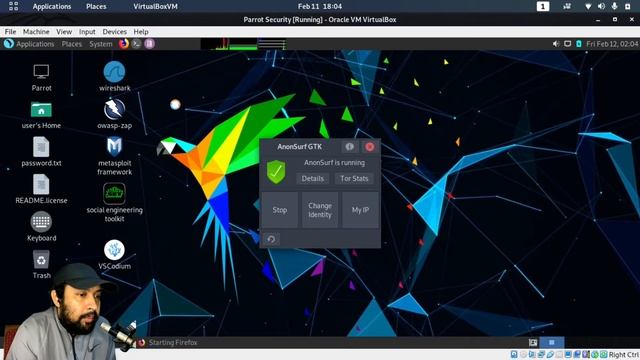Click the show desktop icon in bottom panel
The image size is (640, 360).
coord(533,342)
